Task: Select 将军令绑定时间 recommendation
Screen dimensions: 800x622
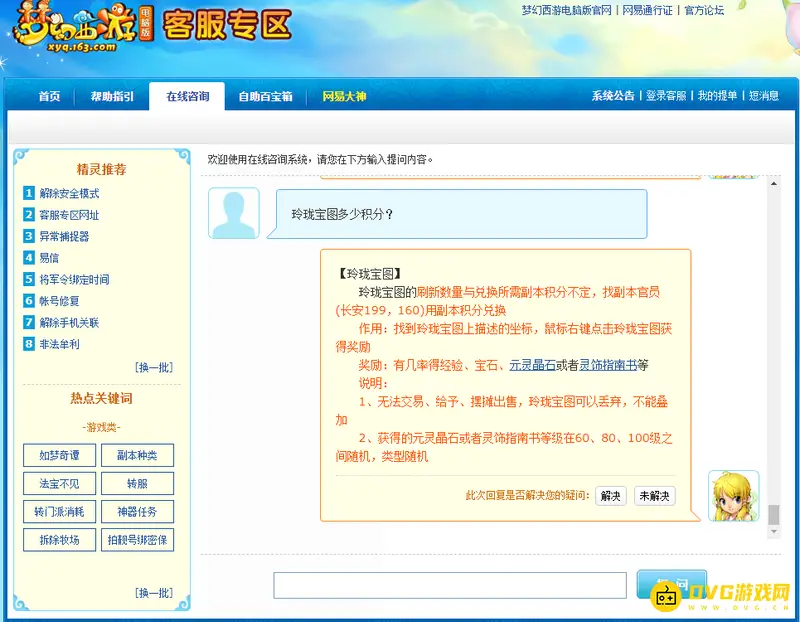Action: point(74,279)
